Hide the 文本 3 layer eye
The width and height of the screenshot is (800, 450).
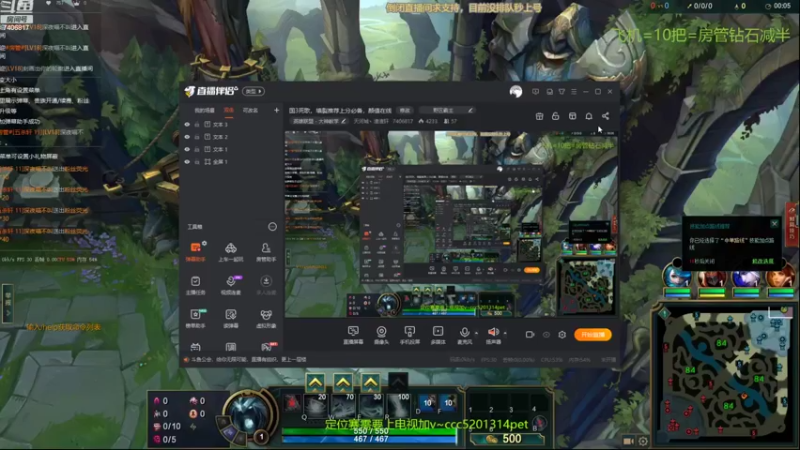pos(187,124)
